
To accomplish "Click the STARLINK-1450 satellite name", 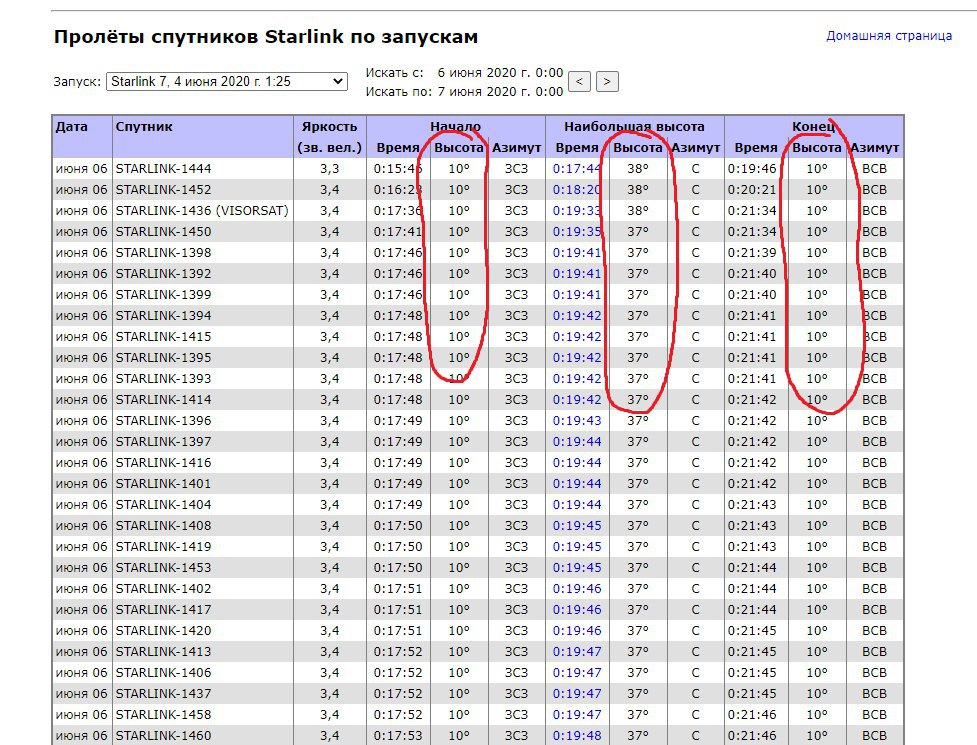I will tap(163, 232).
